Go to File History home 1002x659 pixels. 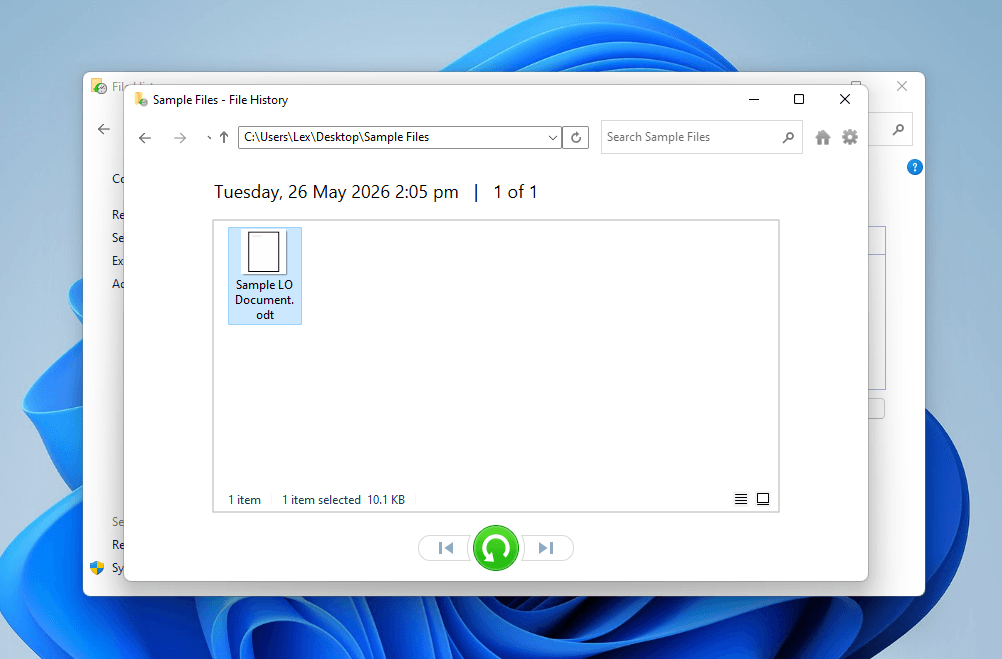click(823, 137)
